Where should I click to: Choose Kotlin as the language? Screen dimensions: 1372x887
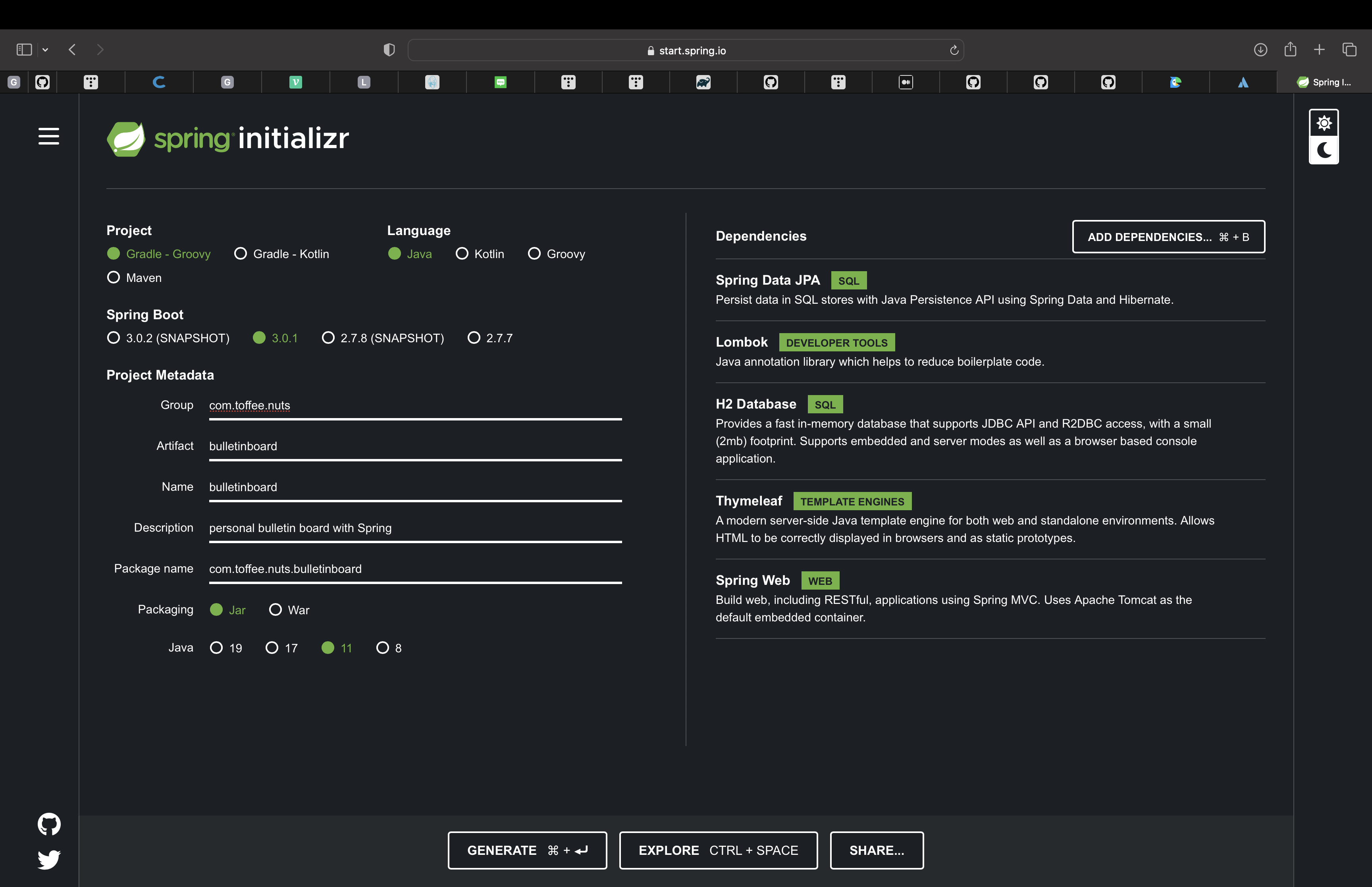point(480,254)
